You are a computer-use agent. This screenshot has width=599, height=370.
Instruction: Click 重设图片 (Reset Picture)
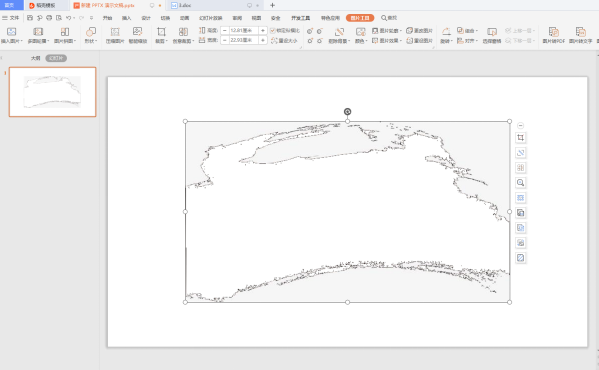[419, 40]
